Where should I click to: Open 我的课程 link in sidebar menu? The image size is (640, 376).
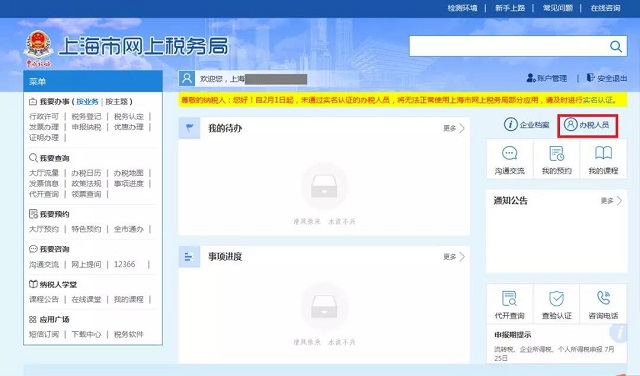[x=129, y=300]
